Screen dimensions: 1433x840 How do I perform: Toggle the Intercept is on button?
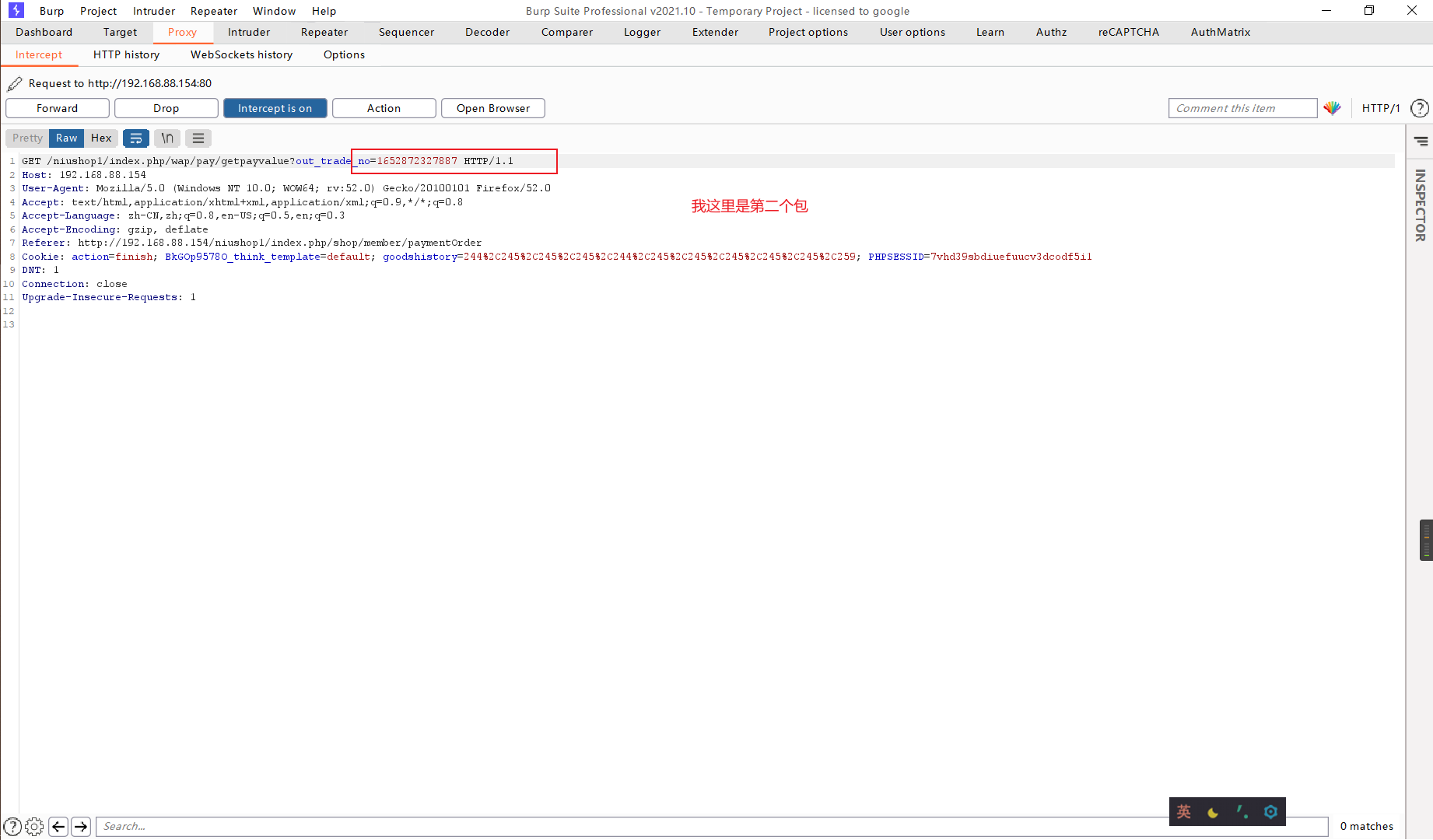point(275,108)
